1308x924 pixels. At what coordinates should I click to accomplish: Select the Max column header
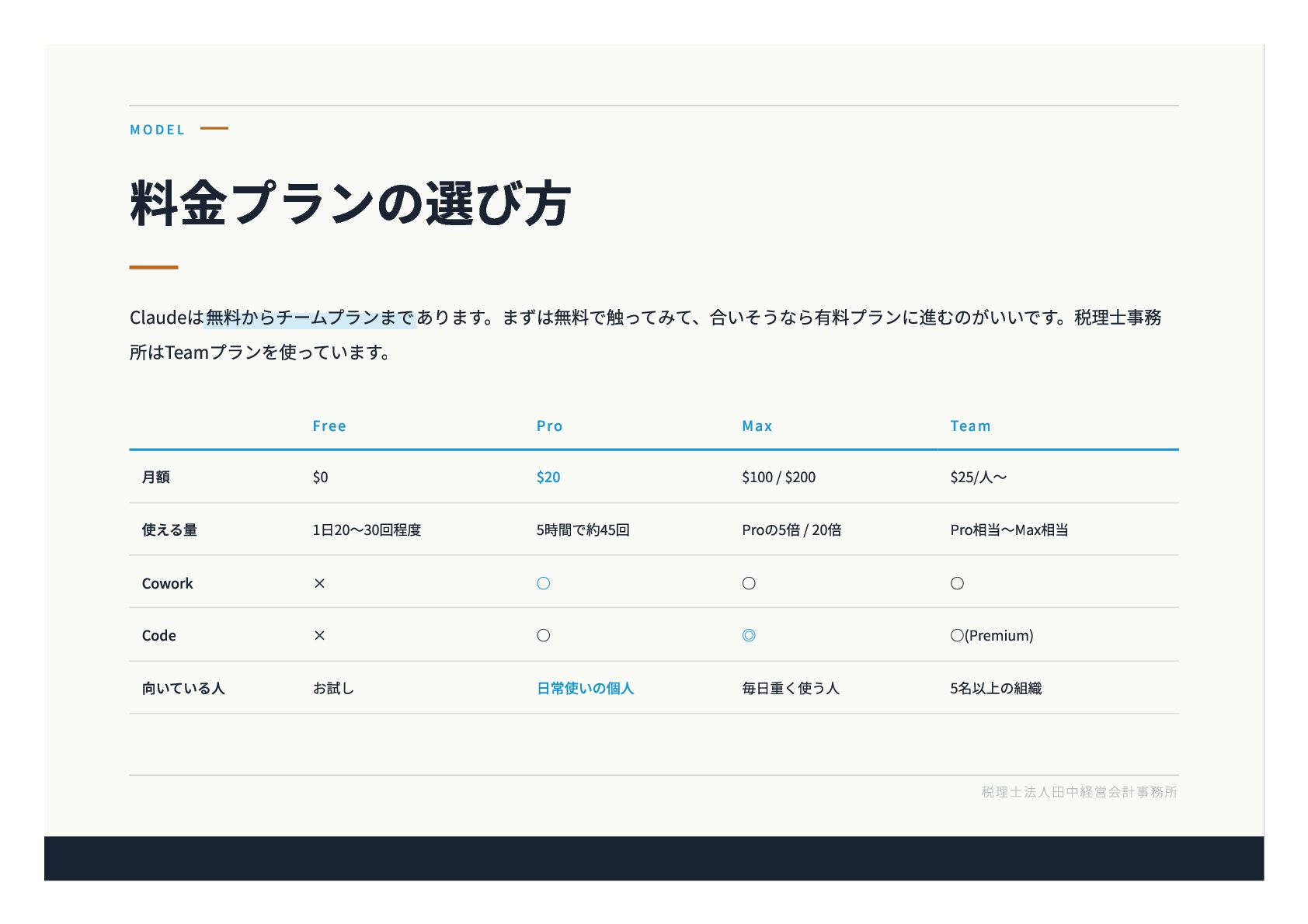point(757,426)
